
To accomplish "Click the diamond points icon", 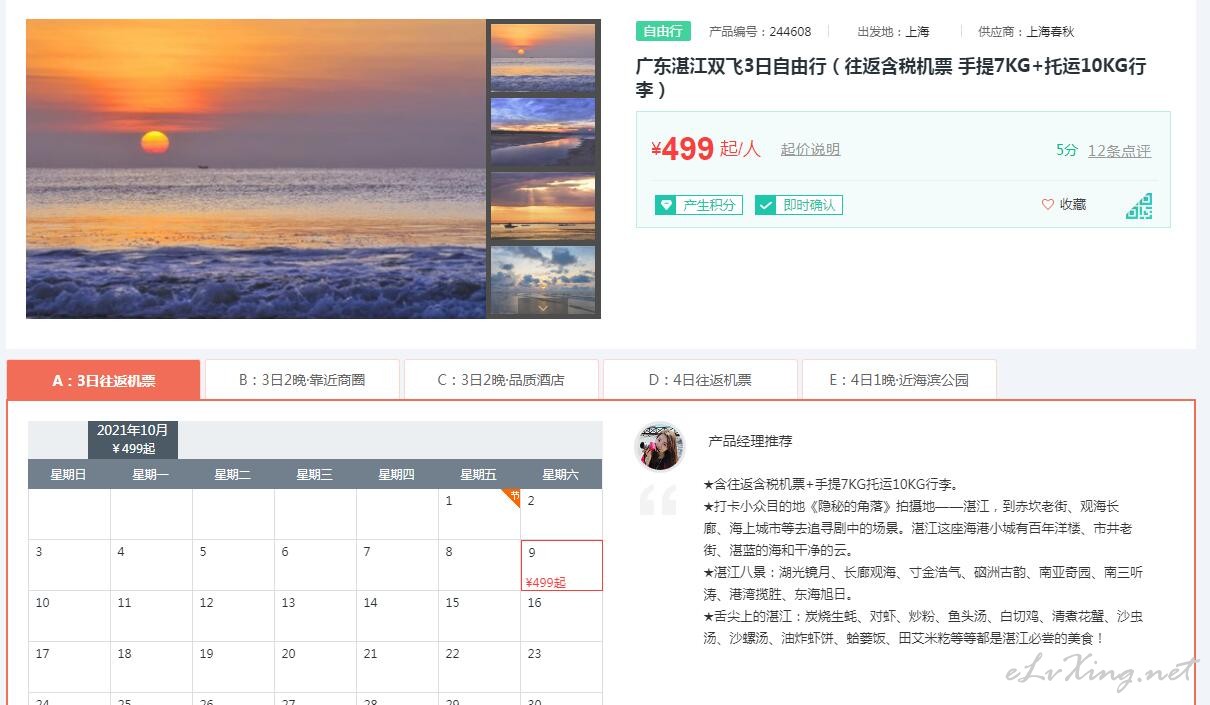I will (x=666, y=205).
